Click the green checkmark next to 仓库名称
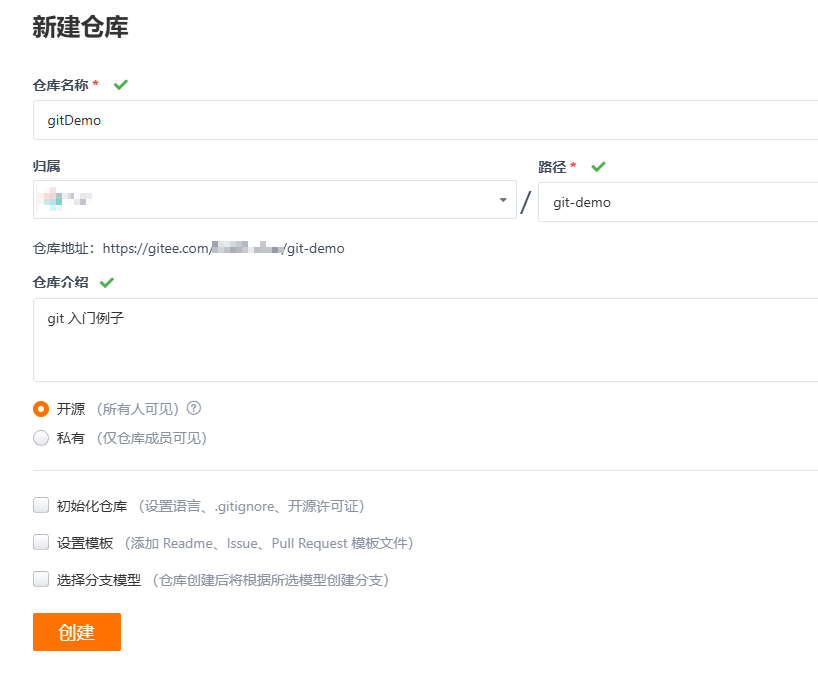 click(x=121, y=85)
